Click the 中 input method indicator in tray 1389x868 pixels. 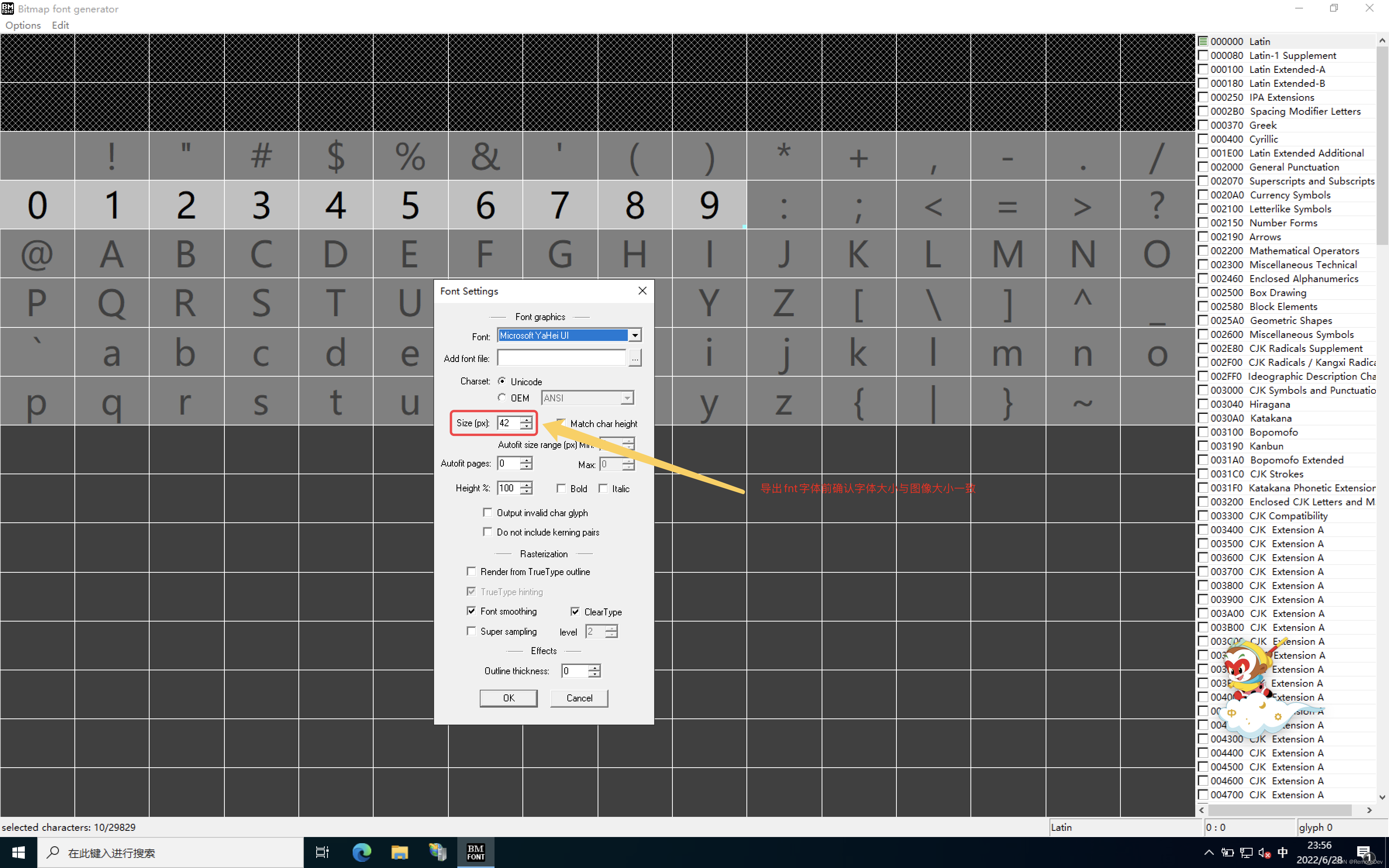click(x=1283, y=853)
